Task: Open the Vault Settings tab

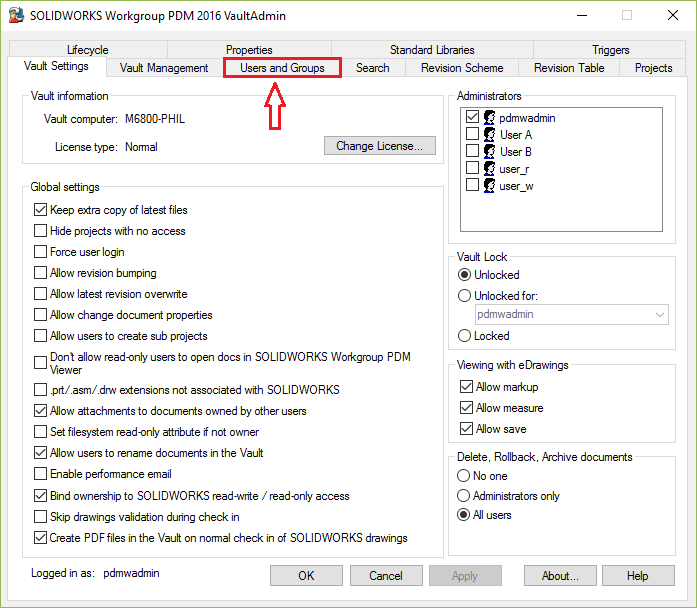Action: click(56, 66)
